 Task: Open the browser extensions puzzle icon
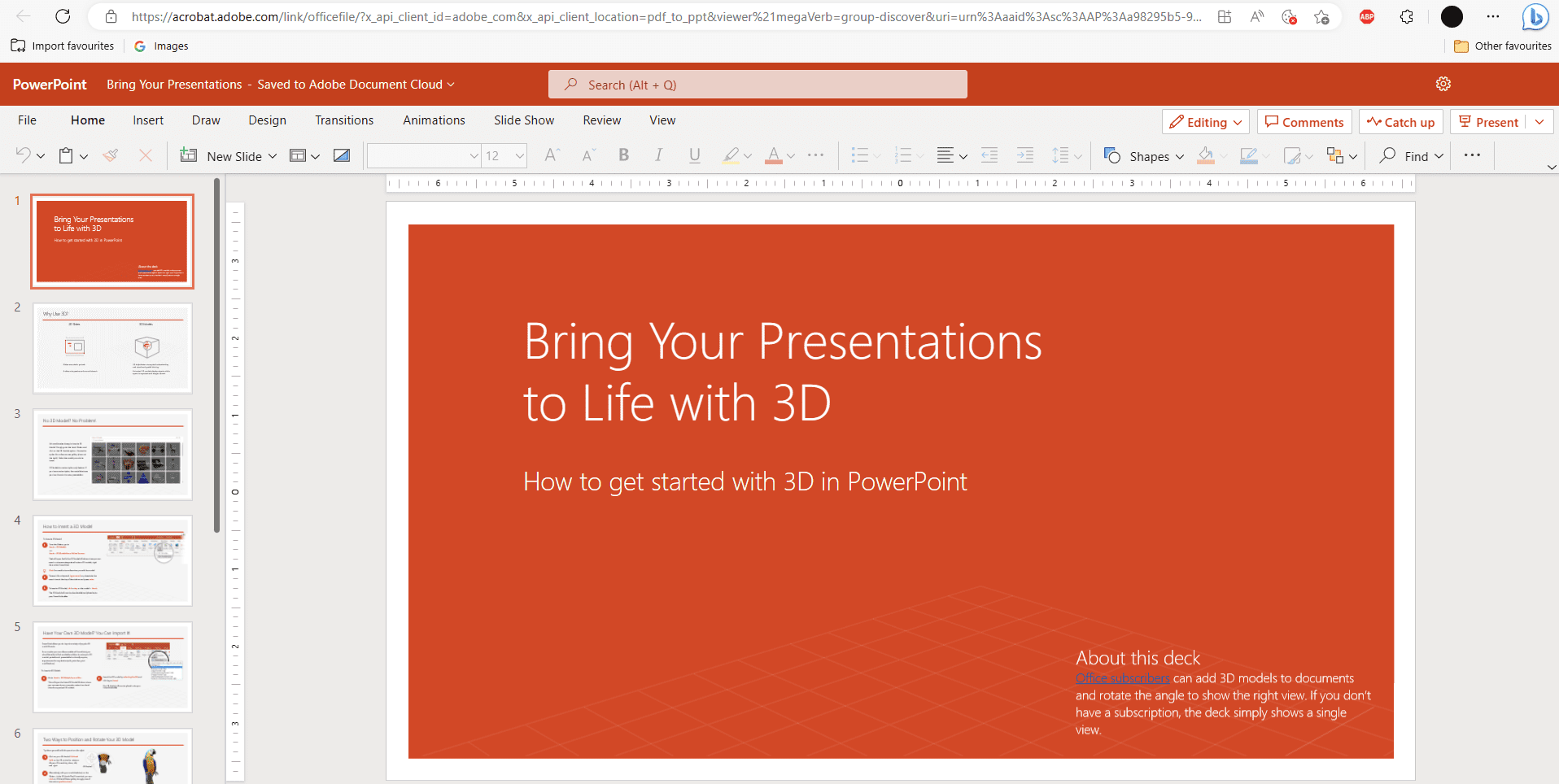(1406, 16)
